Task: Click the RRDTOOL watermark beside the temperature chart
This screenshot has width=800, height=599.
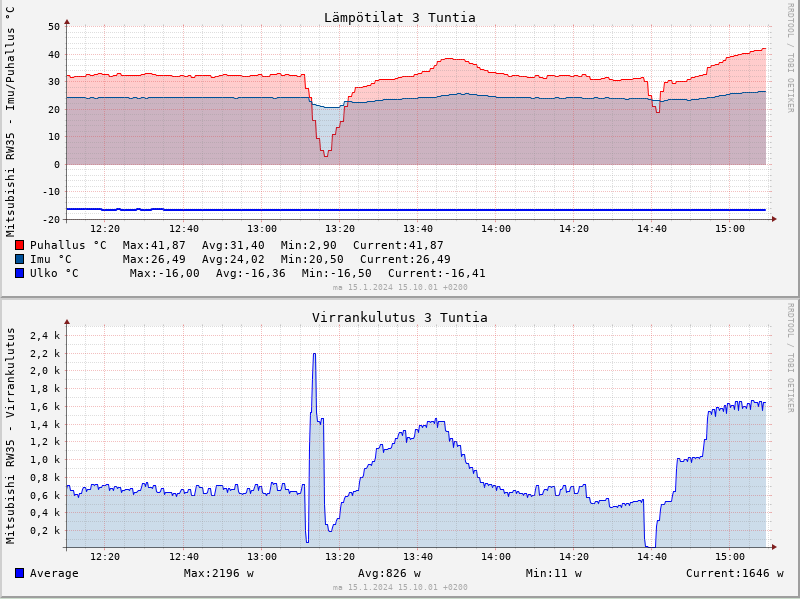Action: click(x=789, y=58)
